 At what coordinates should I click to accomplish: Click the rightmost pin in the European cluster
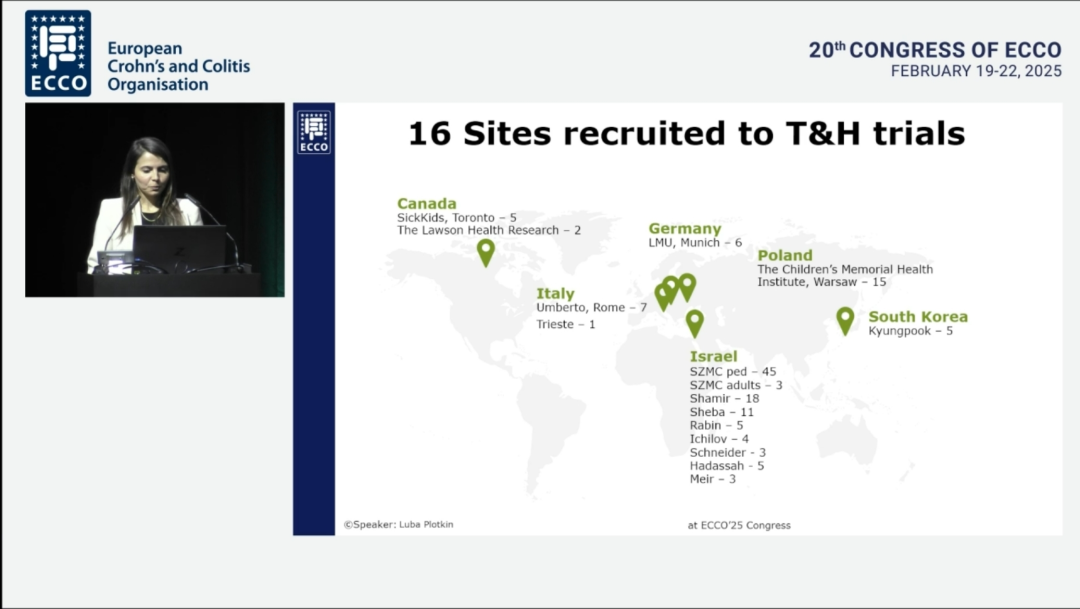point(687,286)
